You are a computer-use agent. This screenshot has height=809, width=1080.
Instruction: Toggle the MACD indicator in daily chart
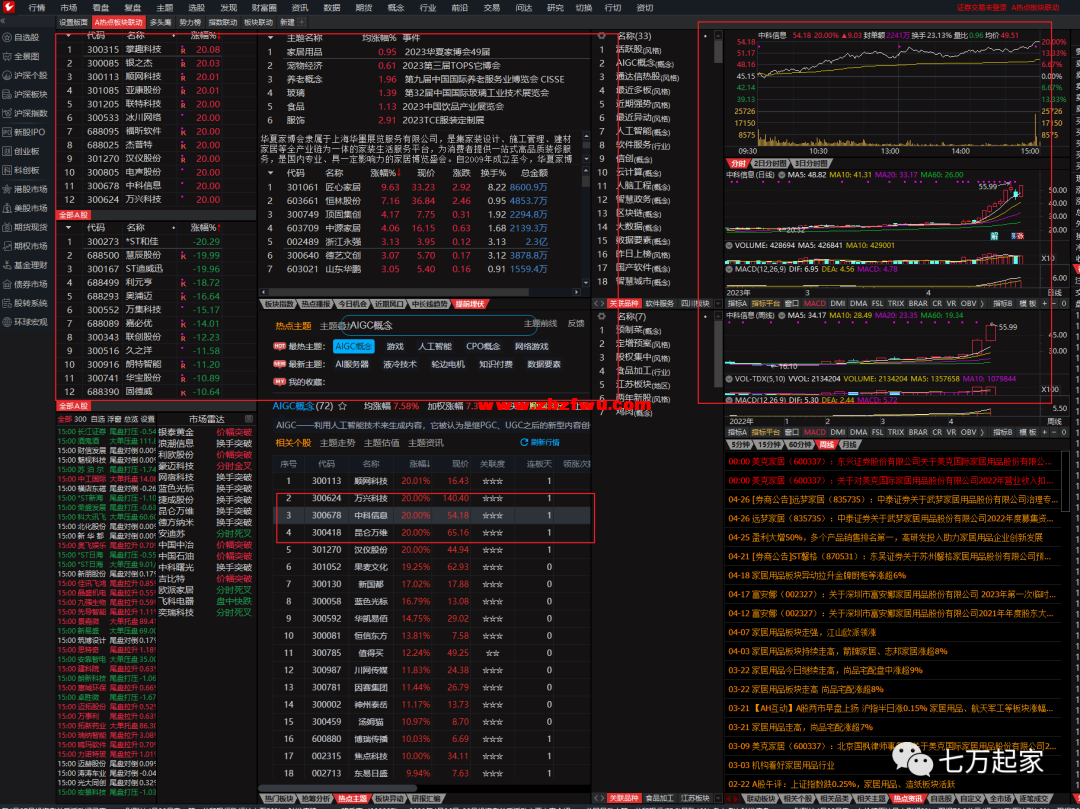pyautogui.click(x=815, y=303)
